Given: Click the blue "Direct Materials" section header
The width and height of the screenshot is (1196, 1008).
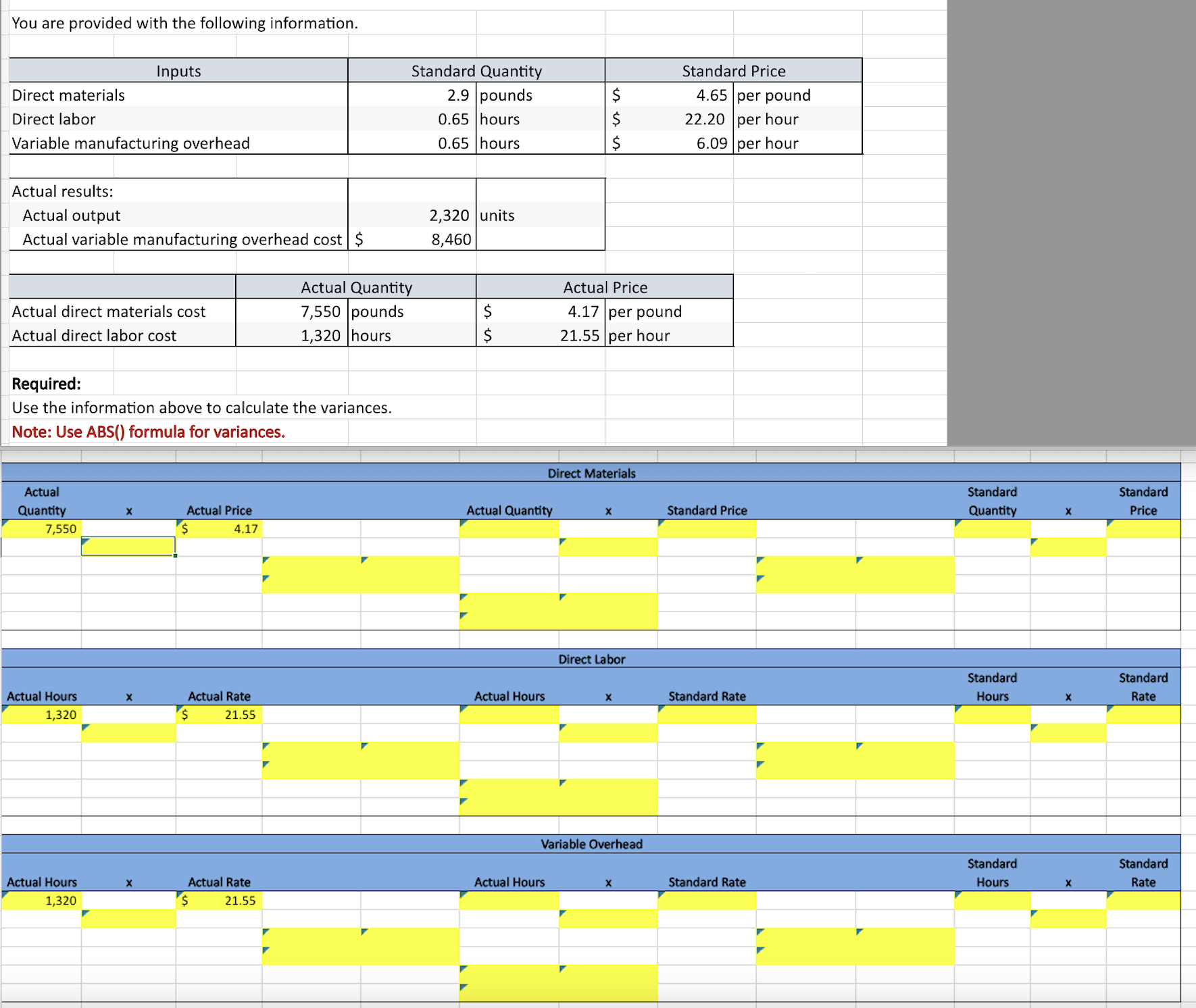Looking at the screenshot, I should tap(591, 473).
